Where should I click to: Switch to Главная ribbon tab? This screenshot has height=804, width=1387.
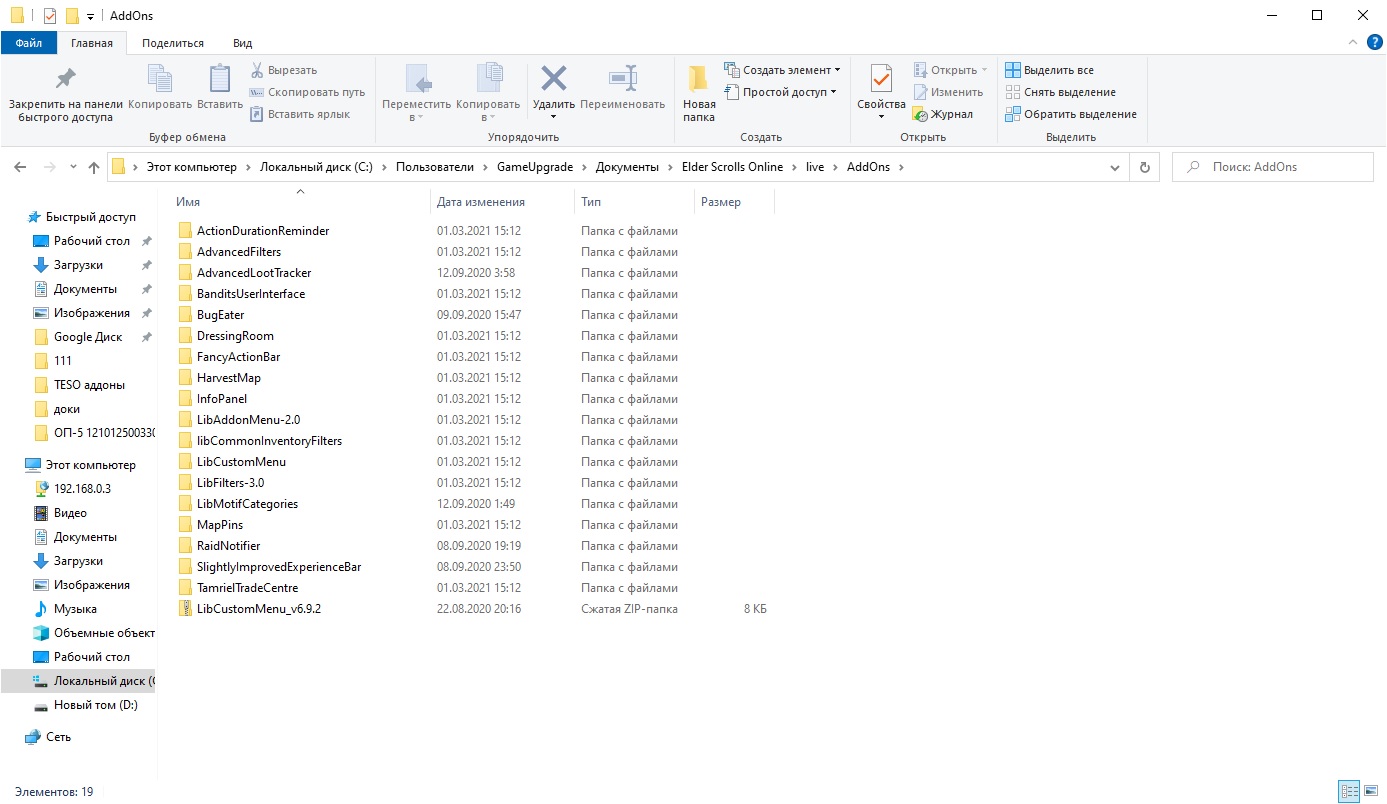(92, 43)
